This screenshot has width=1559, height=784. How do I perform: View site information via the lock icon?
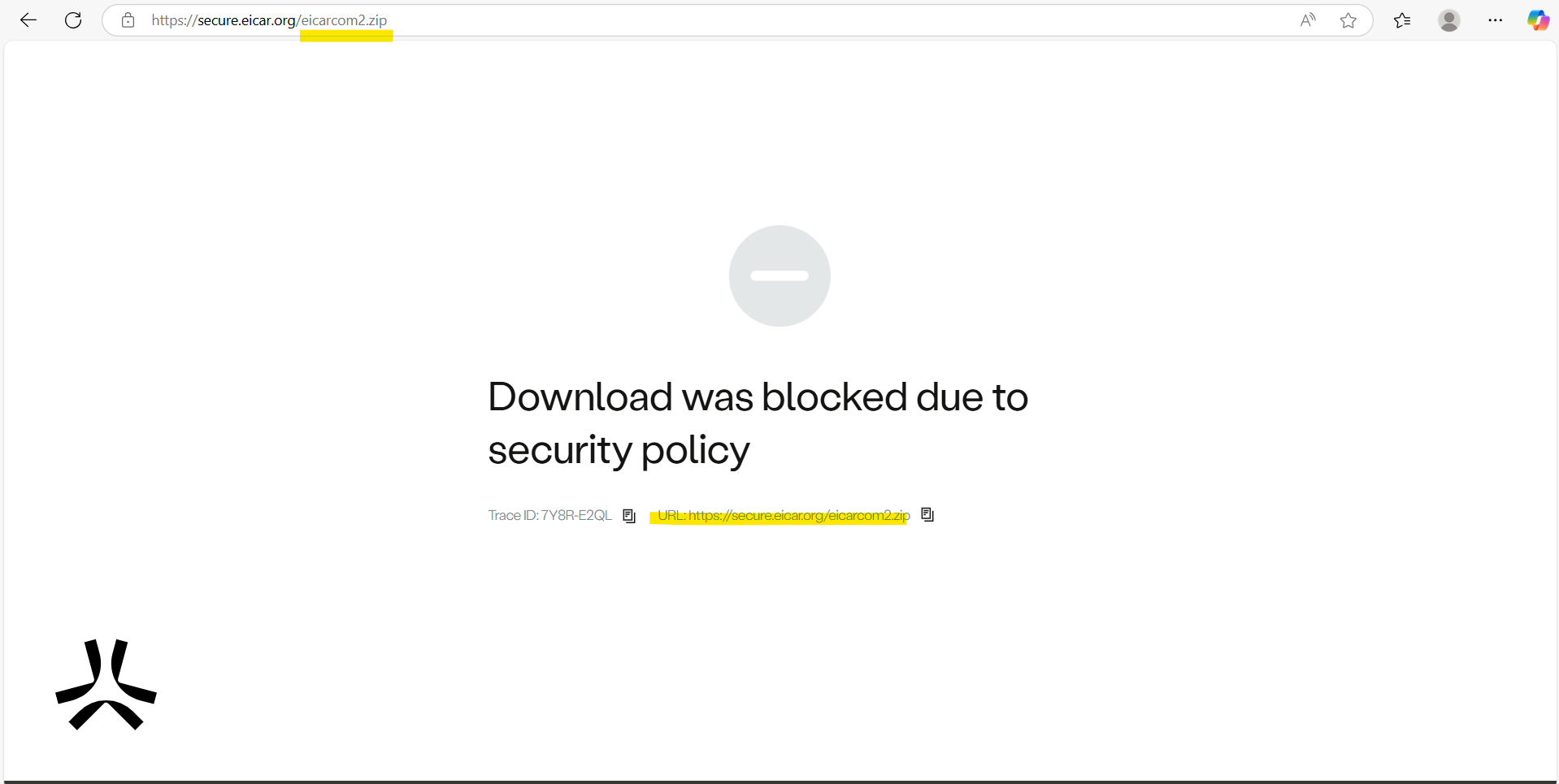pyautogui.click(x=128, y=20)
